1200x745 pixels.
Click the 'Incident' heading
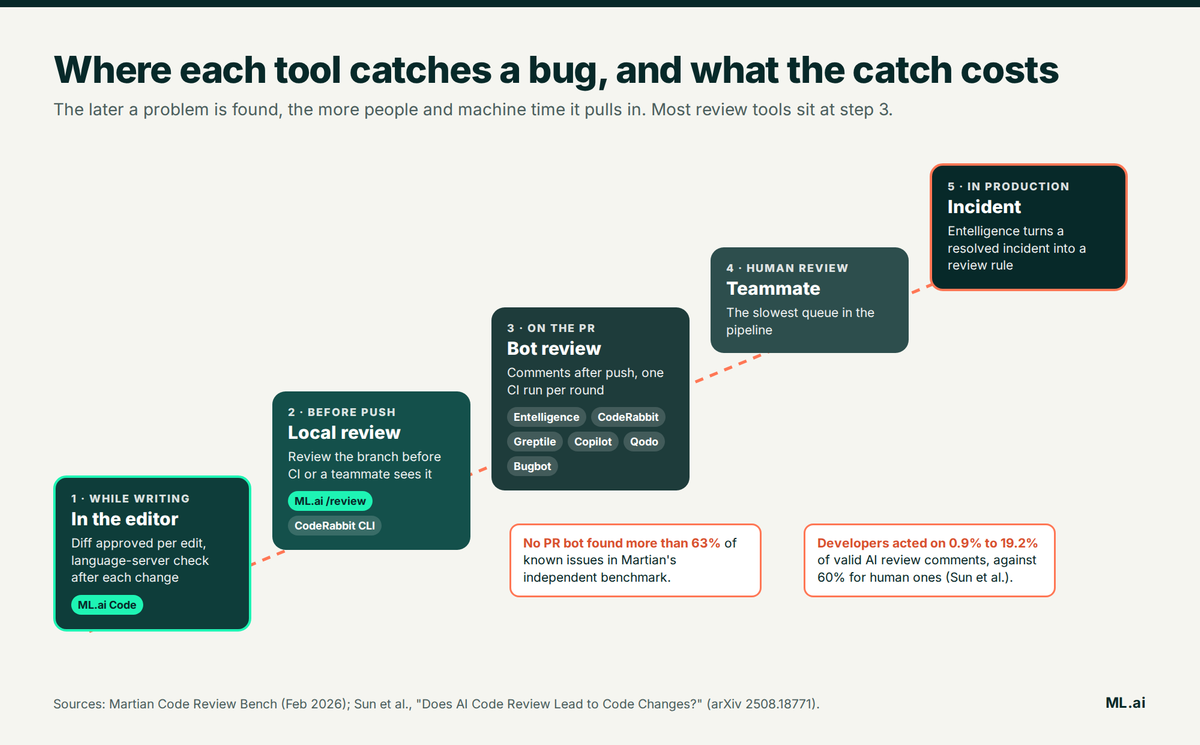(984, 207)
